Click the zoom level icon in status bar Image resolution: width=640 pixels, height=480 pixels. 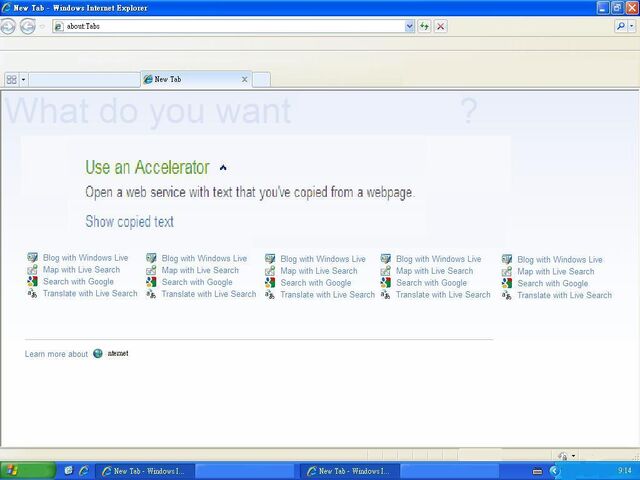click(563, 456)
